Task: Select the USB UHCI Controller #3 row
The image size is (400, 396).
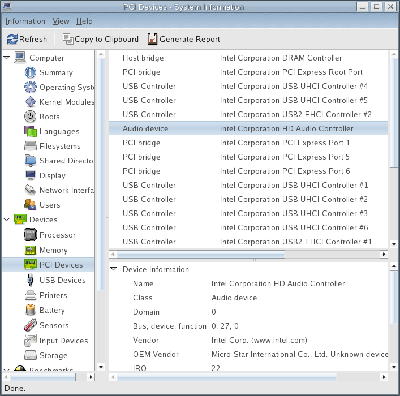Action: (248, 213)
